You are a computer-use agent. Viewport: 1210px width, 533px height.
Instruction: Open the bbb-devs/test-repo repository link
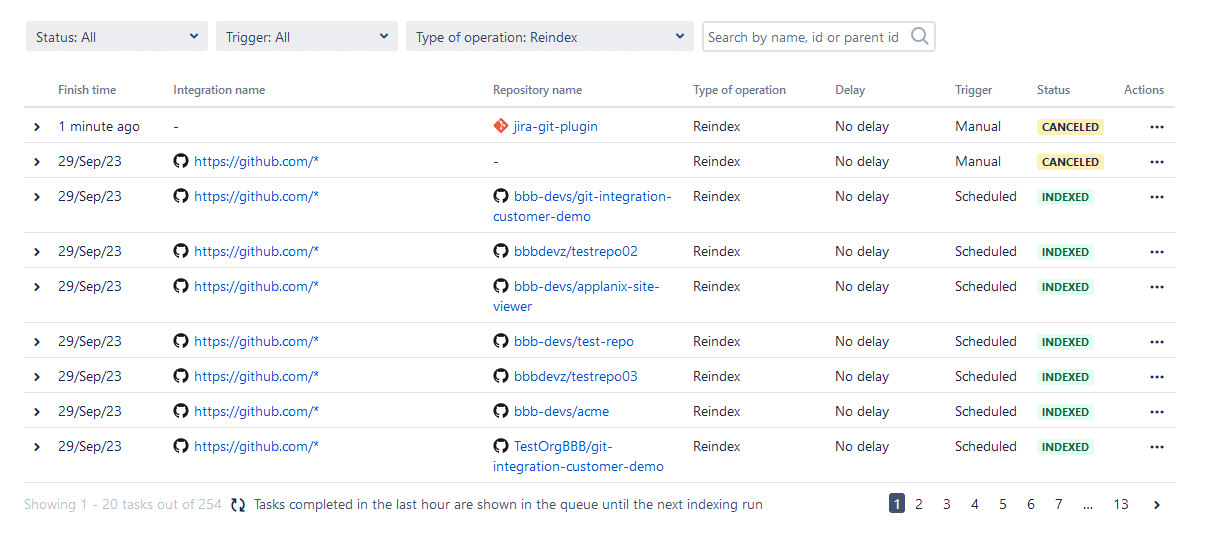point(574,342)
